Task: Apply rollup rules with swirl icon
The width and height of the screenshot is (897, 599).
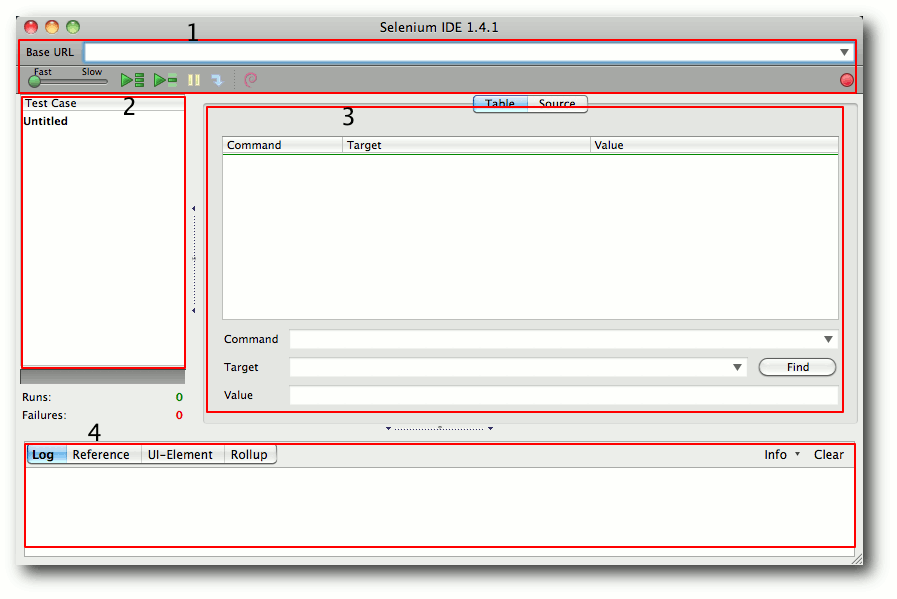Action: click(251, 80)
